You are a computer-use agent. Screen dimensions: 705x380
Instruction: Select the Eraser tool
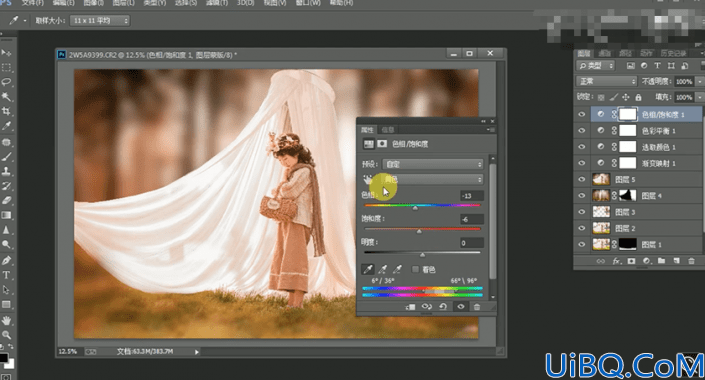[x=6, y=201]
